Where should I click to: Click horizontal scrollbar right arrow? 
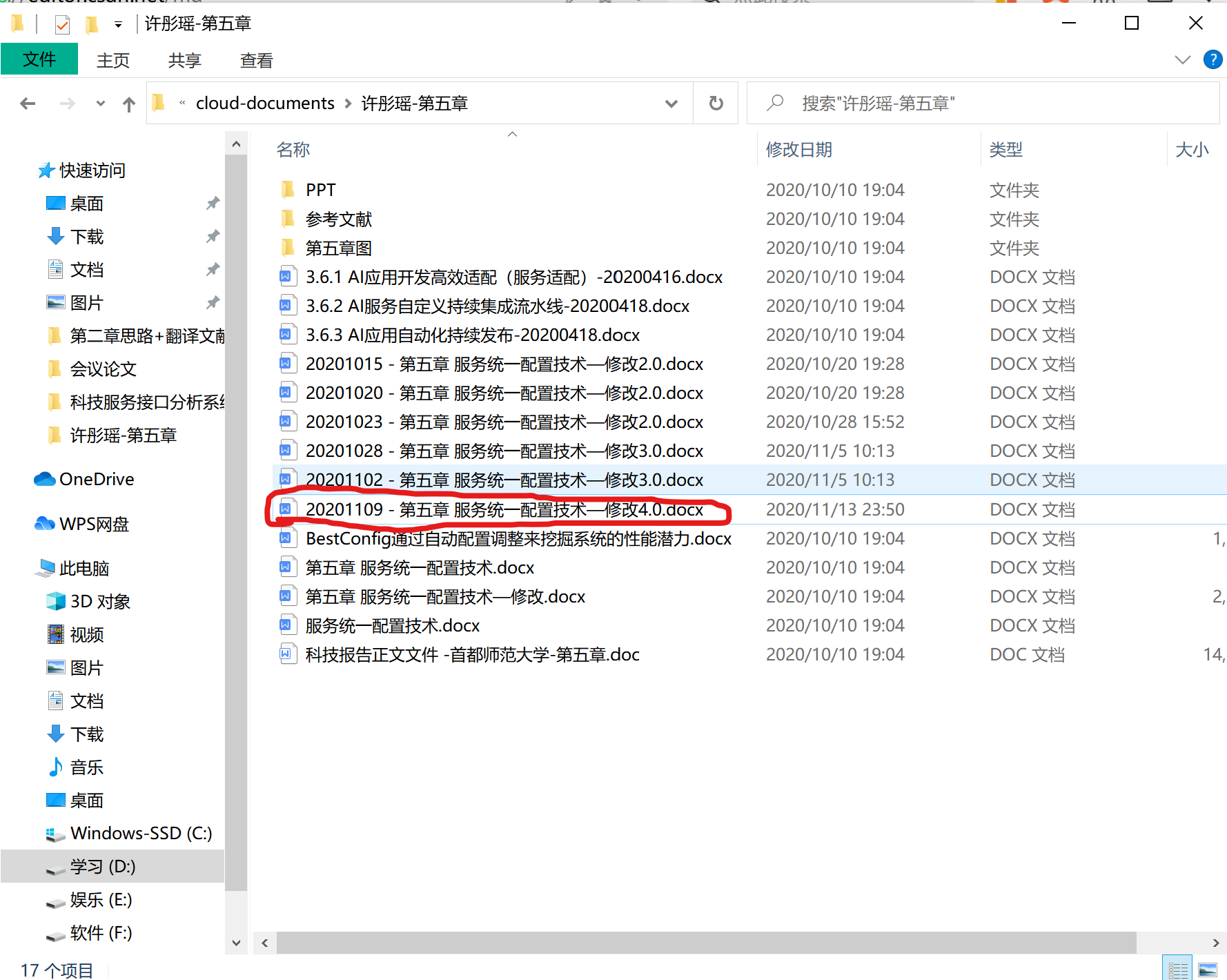click(1216, 943)
